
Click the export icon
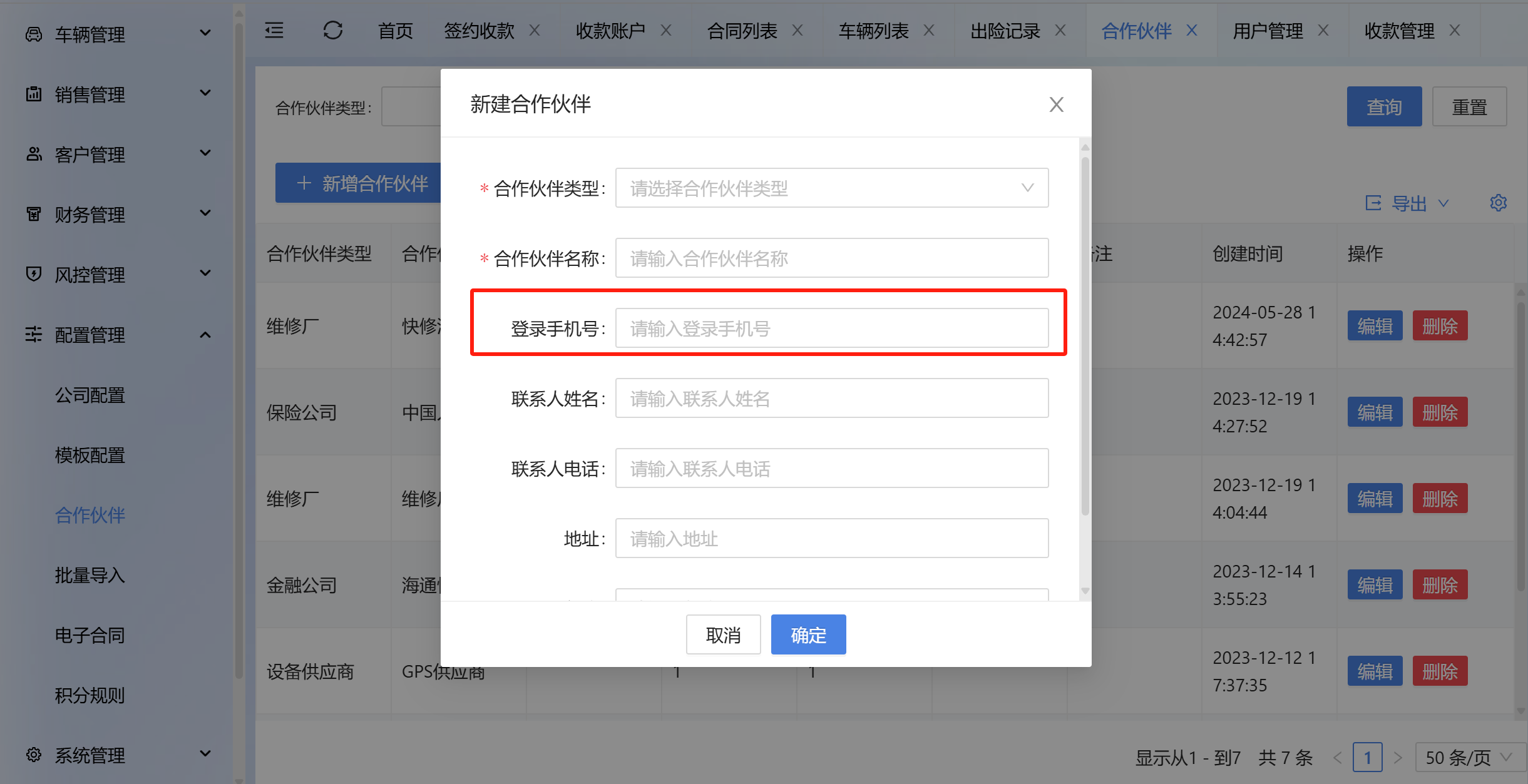[x=1373, y=203]
